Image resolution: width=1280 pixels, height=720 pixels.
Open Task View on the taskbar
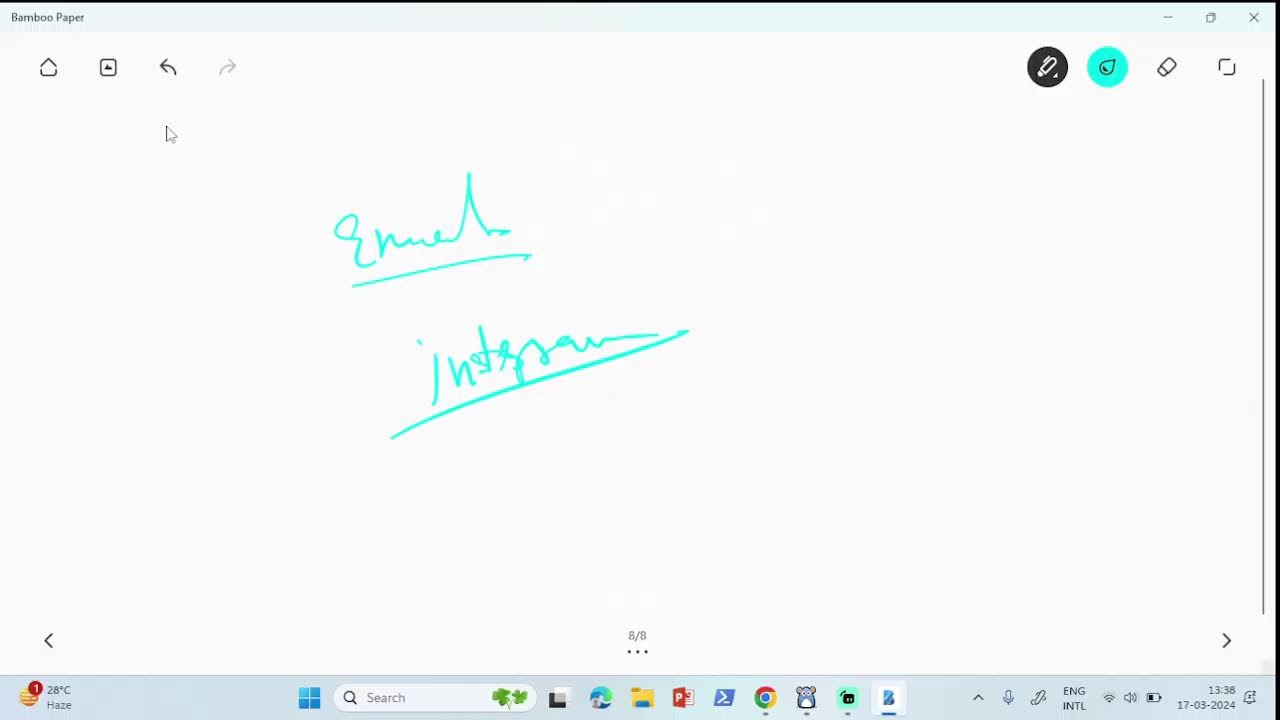point(558,697)
